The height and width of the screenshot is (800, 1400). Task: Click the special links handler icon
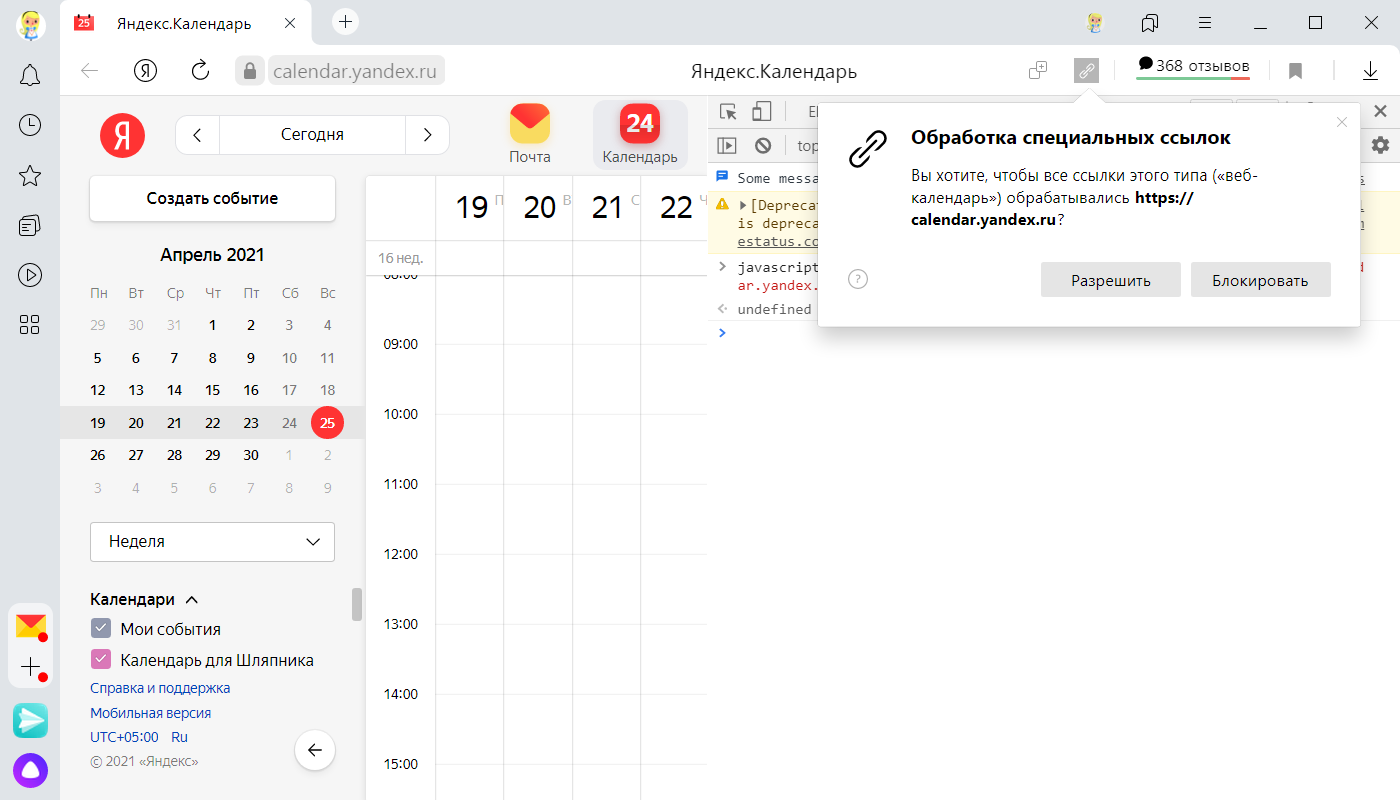pos(1086,70)
